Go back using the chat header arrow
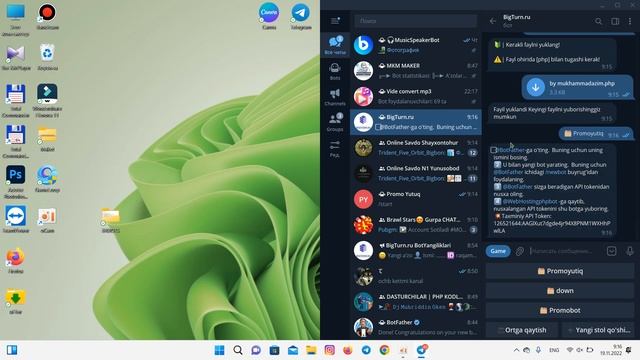 coord(493,21)
